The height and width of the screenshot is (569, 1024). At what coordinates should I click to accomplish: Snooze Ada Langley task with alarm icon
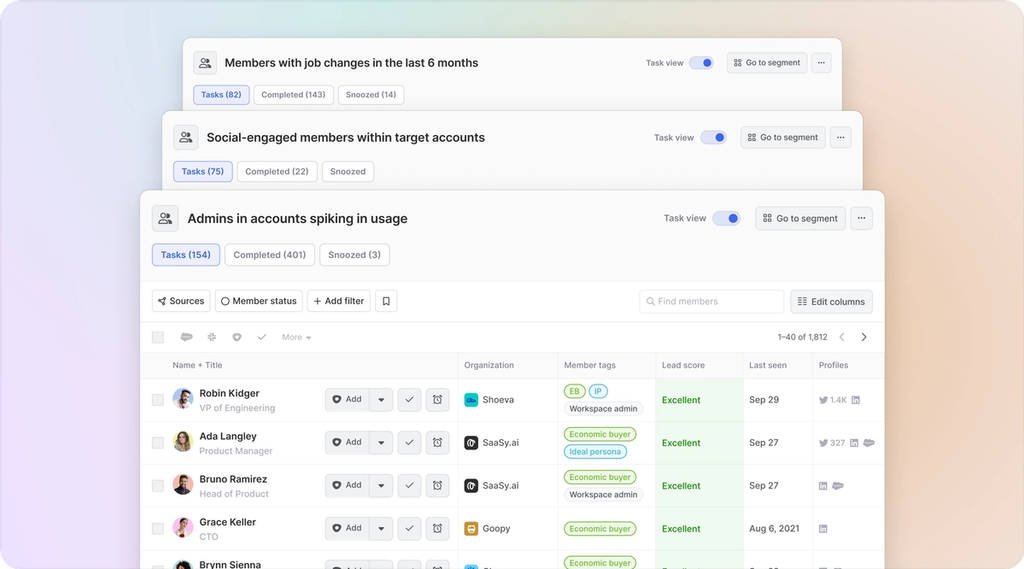(x=438, y=443)
